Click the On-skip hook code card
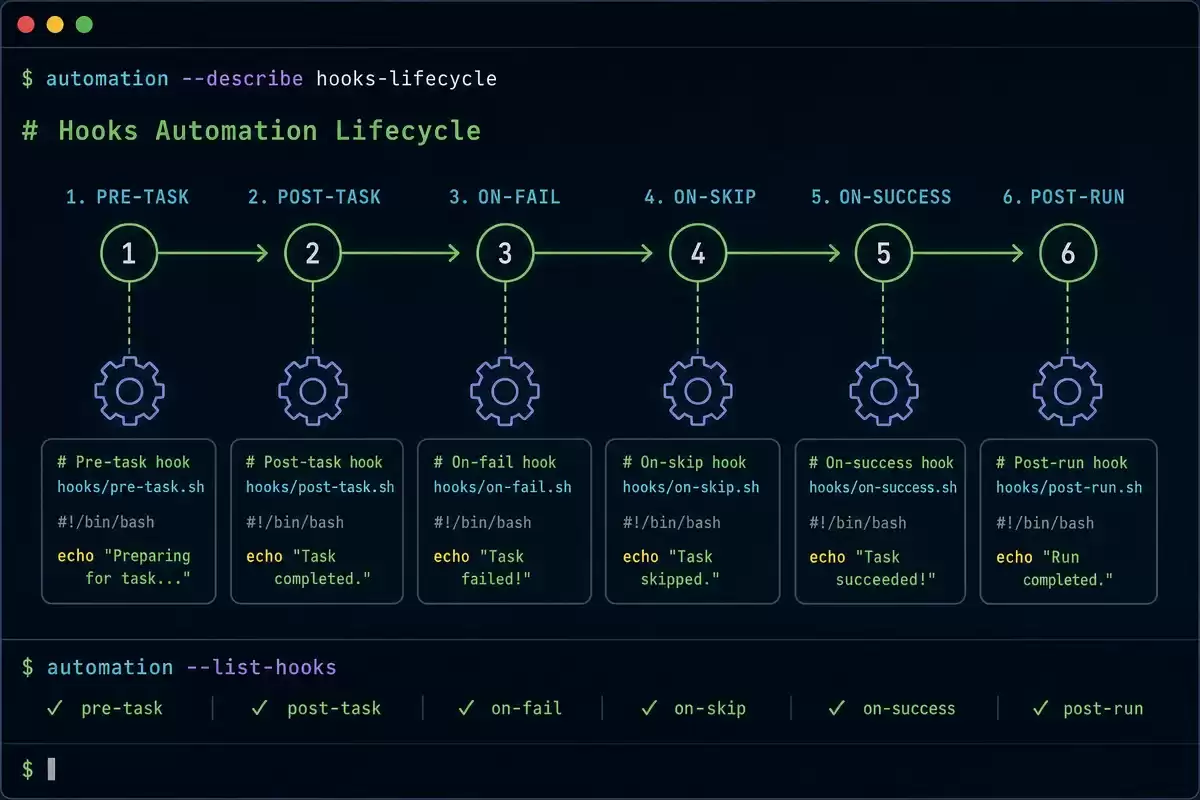This screenshot has height=800, width=1200. point(692,521)
